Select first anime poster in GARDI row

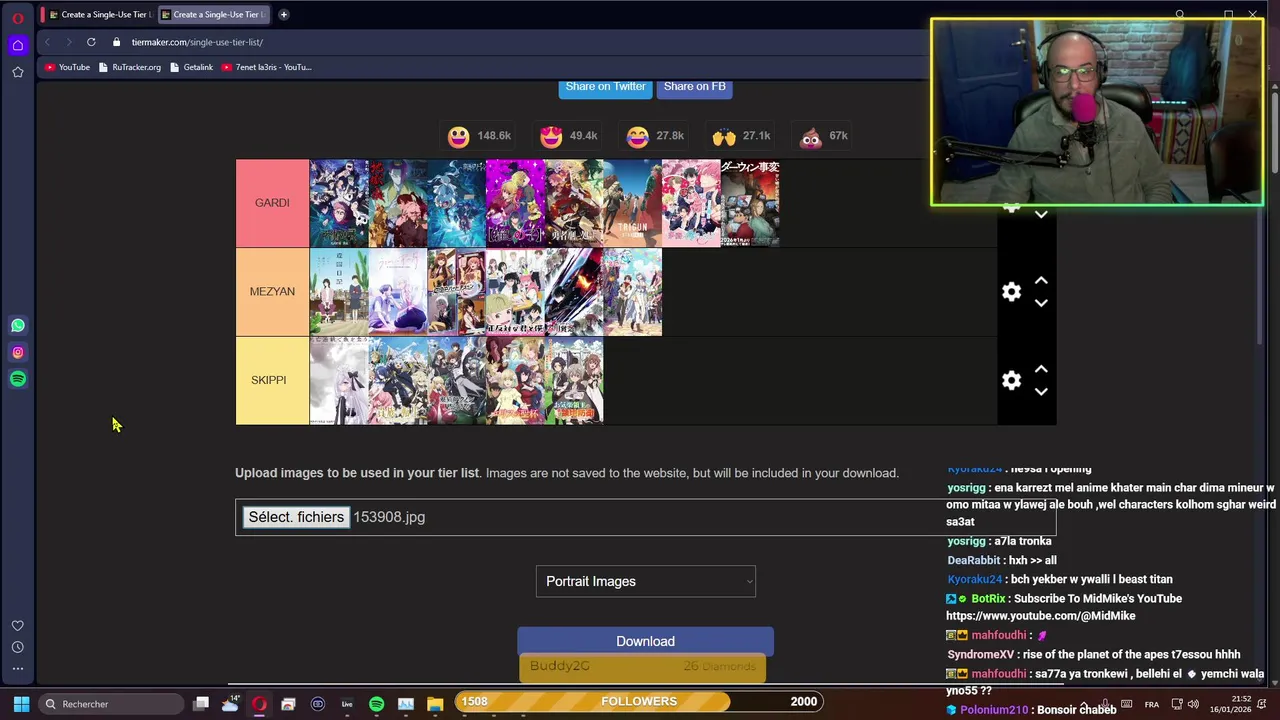(x=339, y=203)
